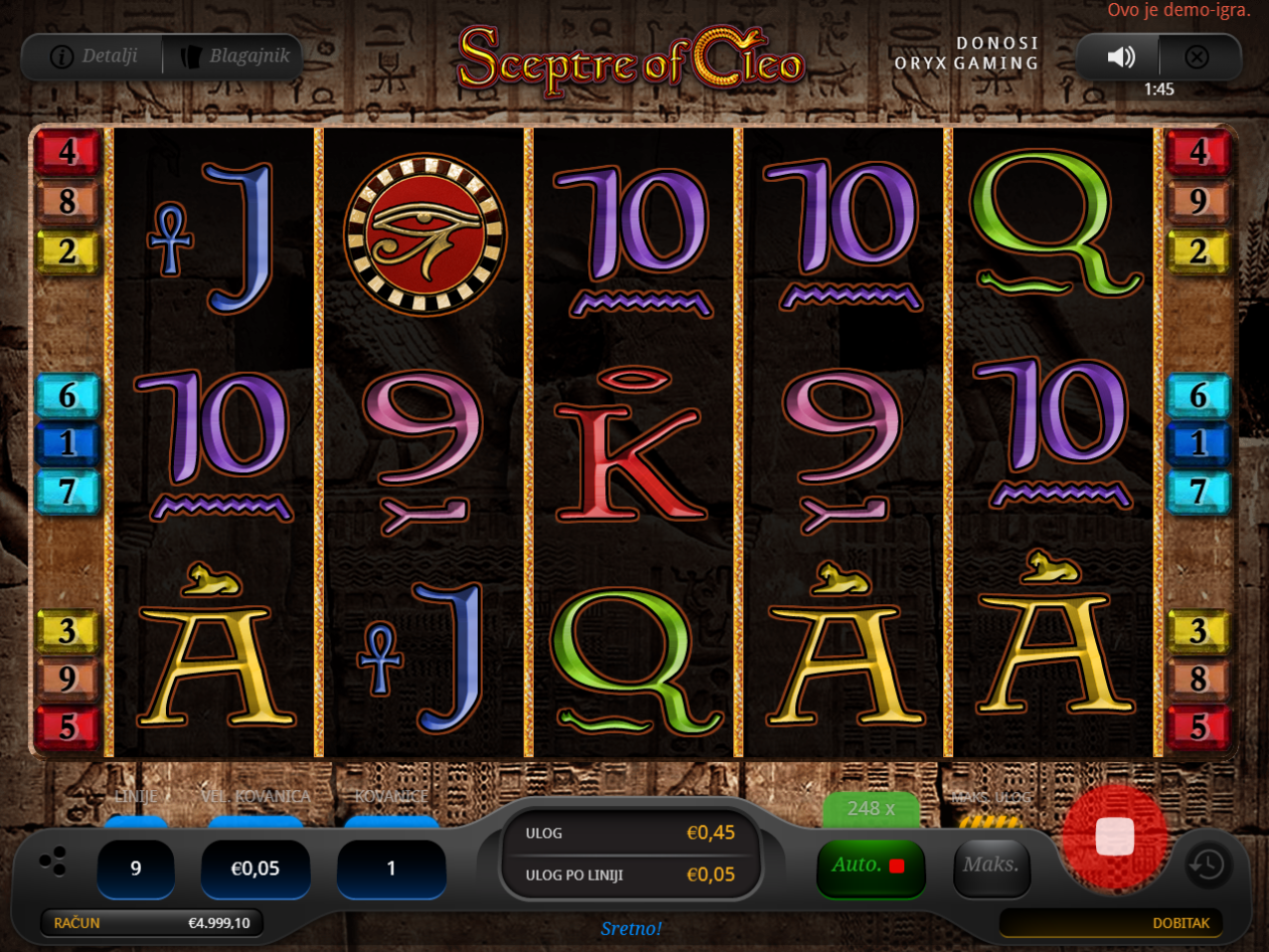This screenshot has width=1269, height=952.
Task: Toggle the Auto. spin button
Action: [871, 866]
